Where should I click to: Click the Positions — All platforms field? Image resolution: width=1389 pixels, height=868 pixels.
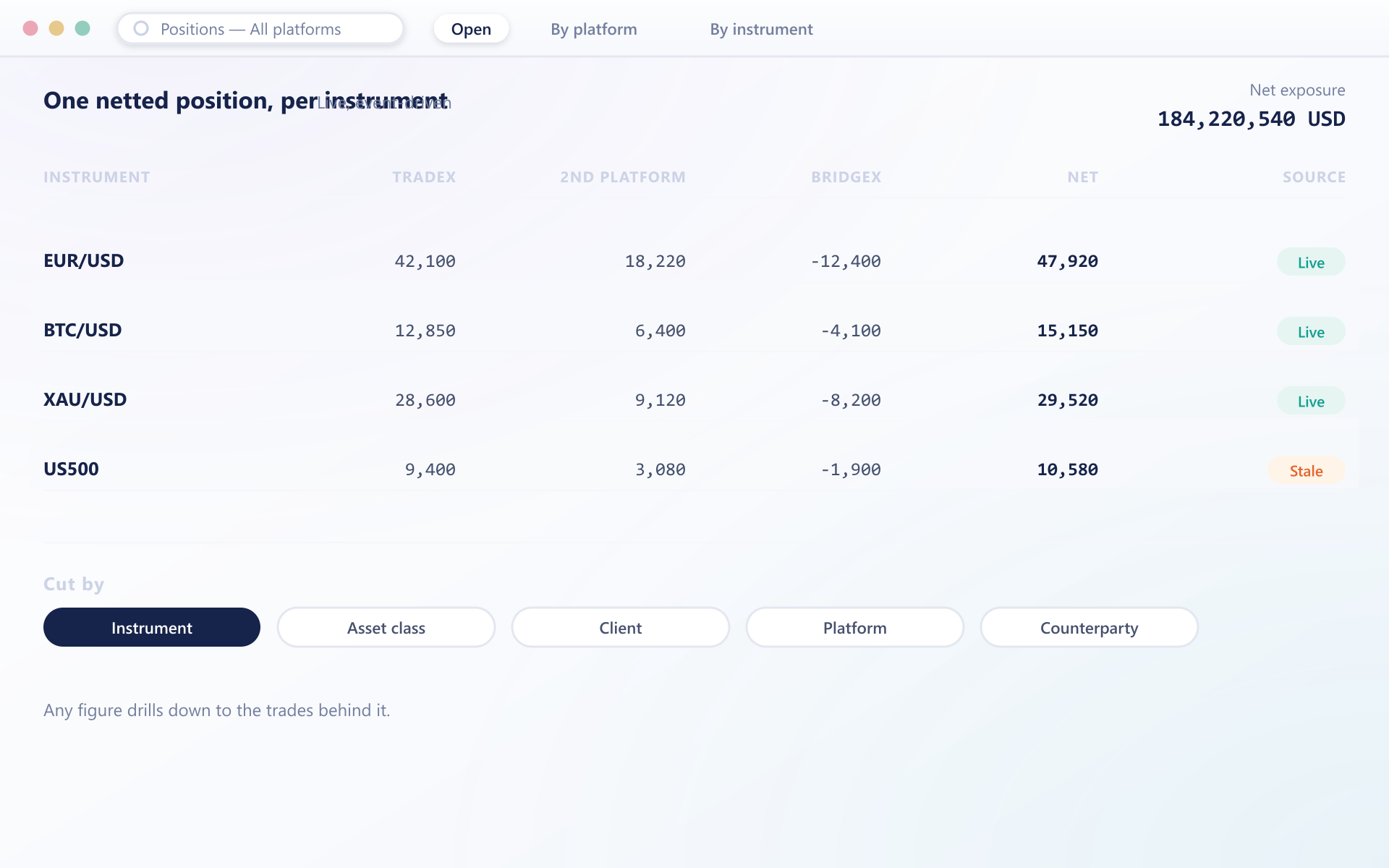[x=260, y=29]
